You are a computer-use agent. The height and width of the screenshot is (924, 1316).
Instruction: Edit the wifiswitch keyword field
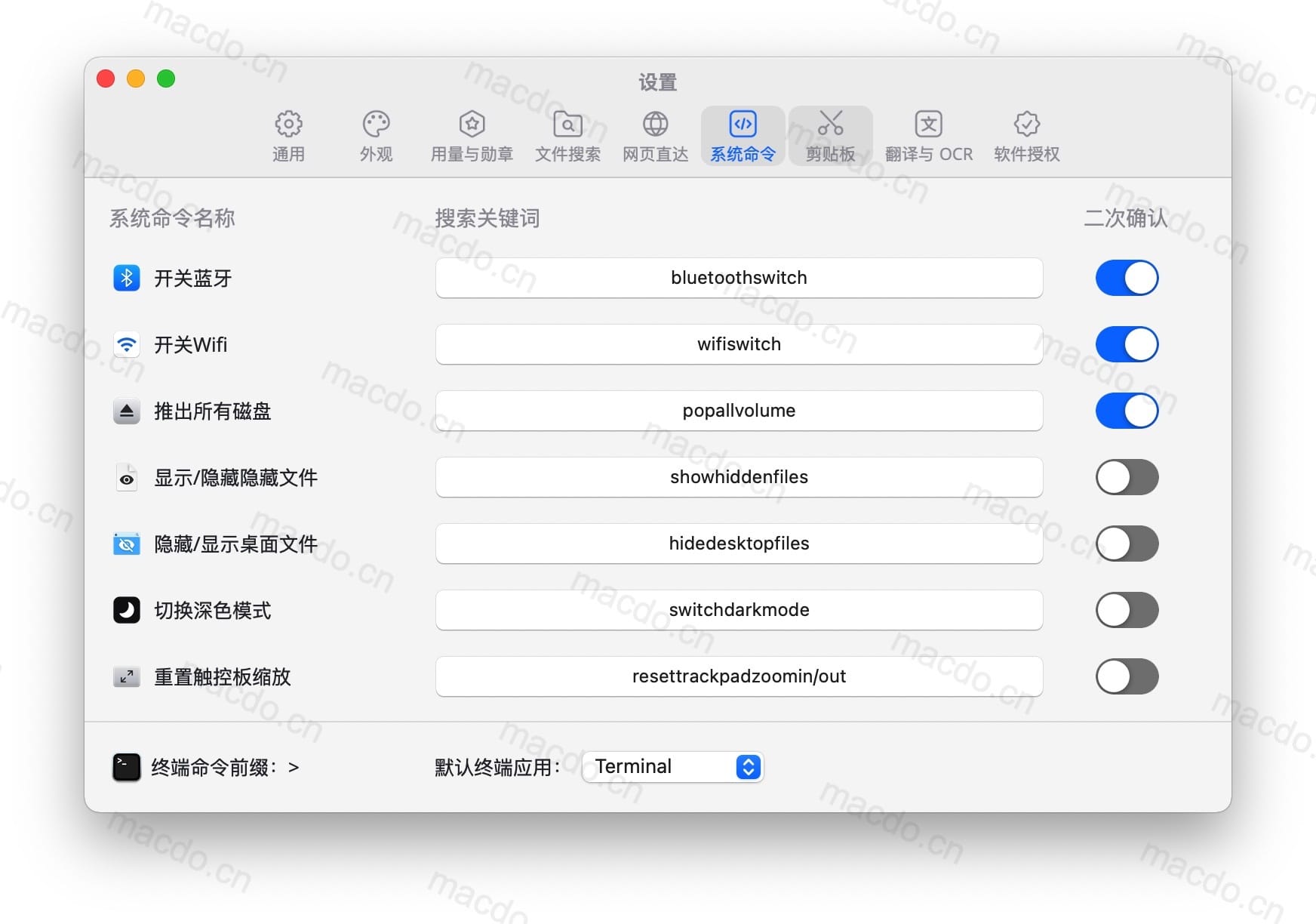(739, 344)
